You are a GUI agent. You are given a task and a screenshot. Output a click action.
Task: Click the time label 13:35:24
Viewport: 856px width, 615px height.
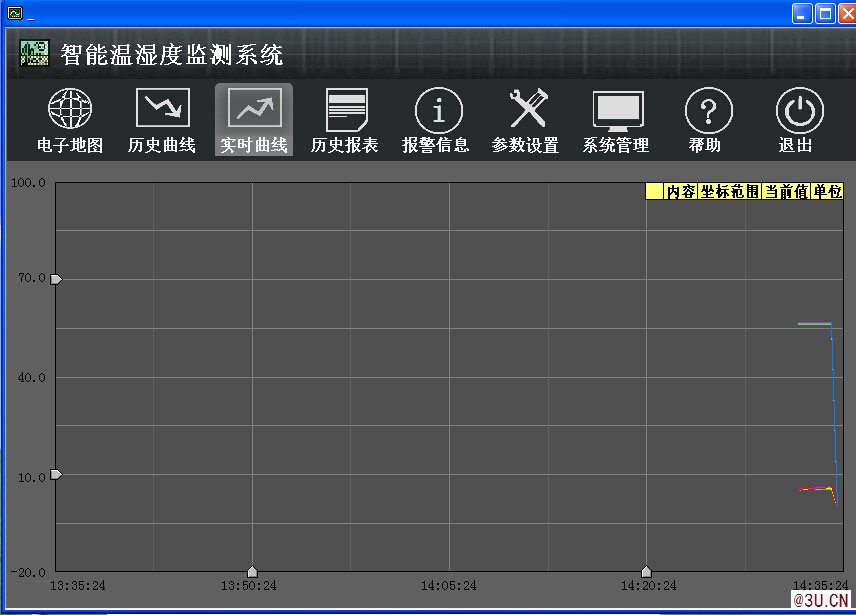78,586
